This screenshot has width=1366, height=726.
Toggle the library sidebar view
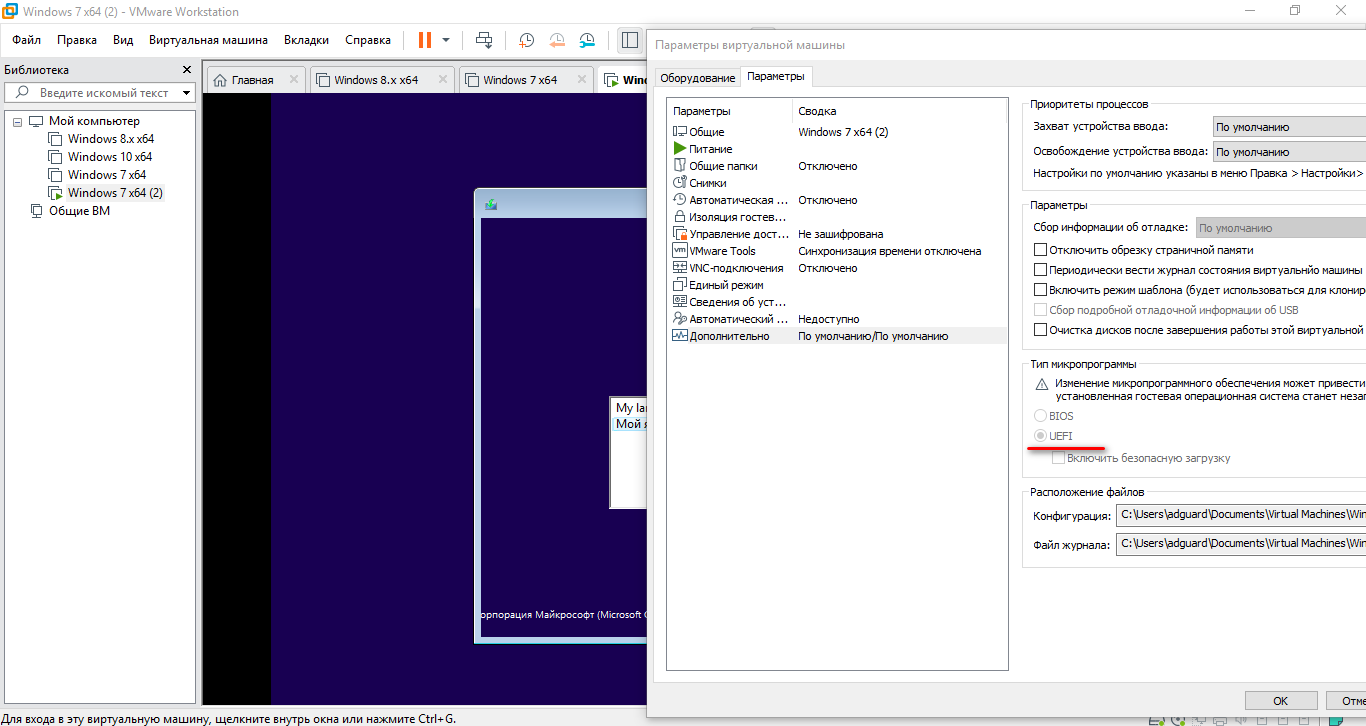click(x=629, y=40)
